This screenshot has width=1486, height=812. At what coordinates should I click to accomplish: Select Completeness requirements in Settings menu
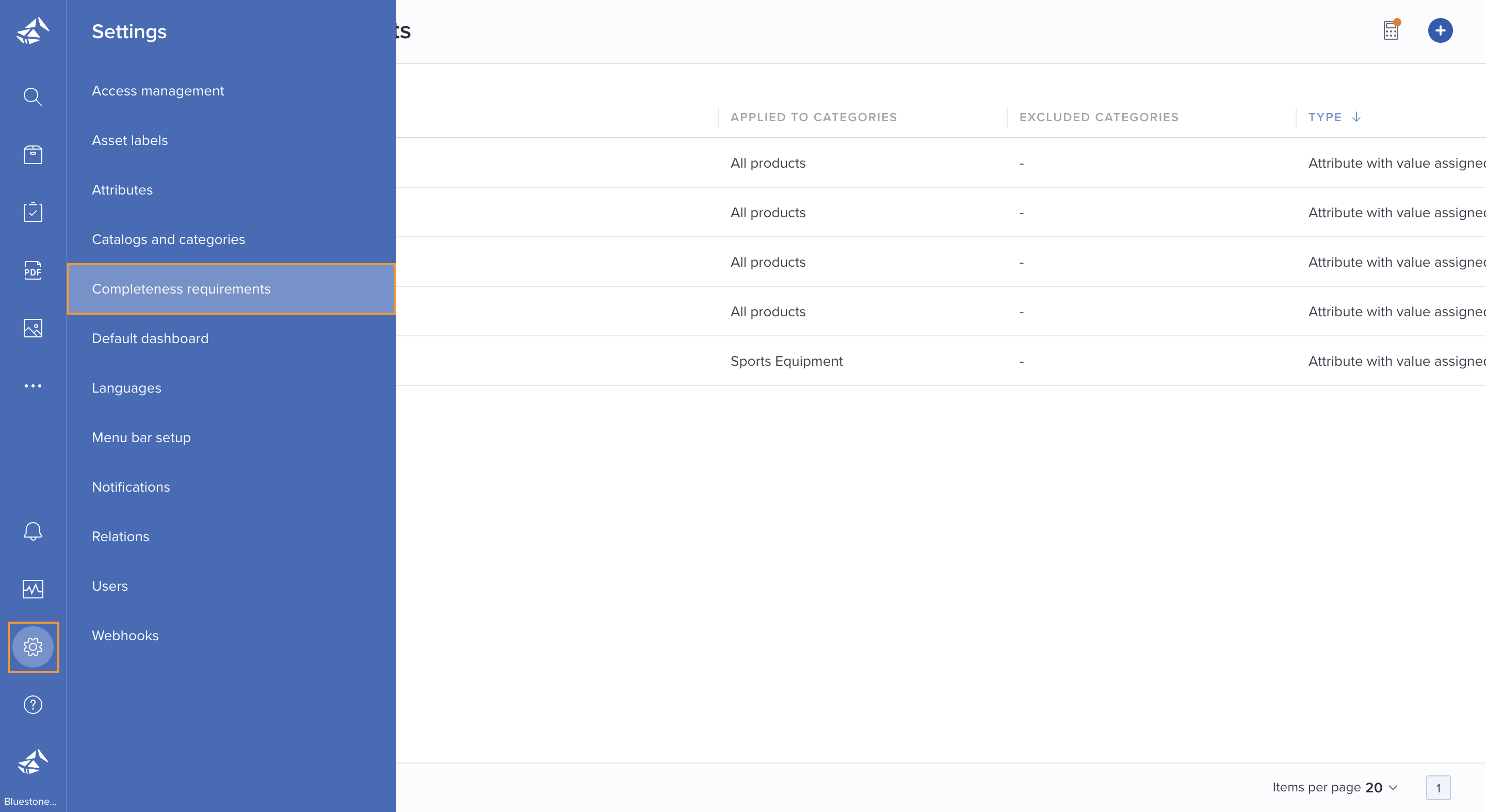pyautogui.click(x=181, y=289)
